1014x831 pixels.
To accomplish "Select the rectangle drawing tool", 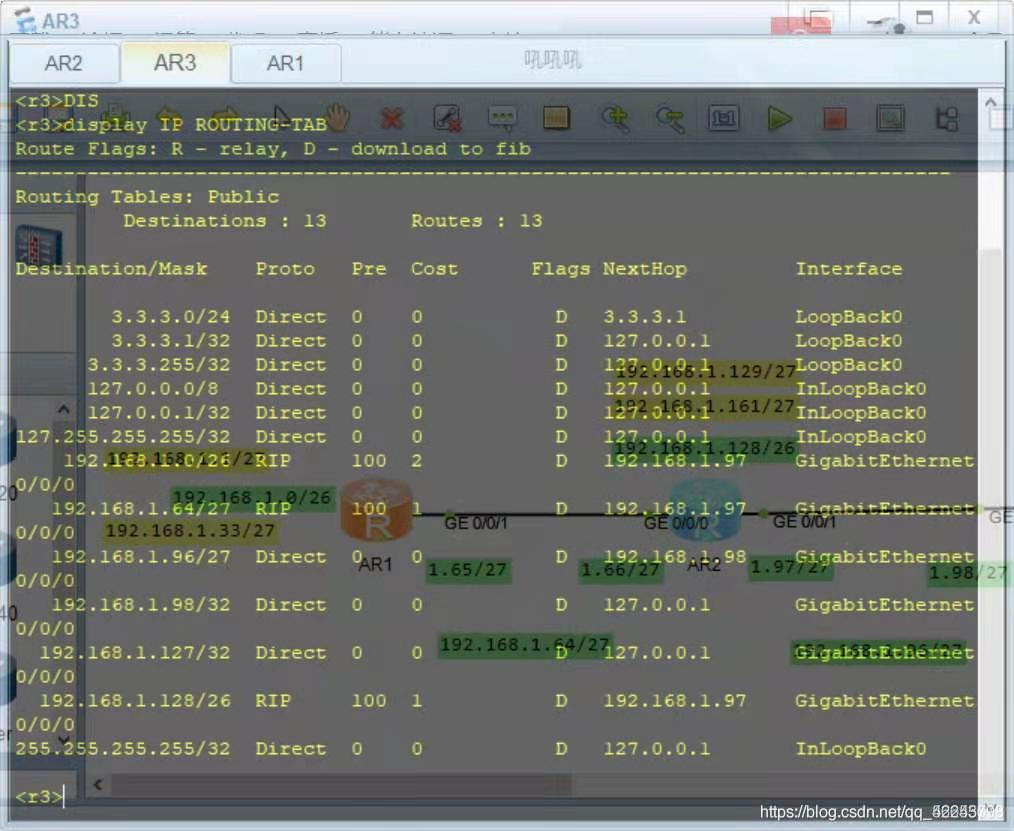I will tap(556, 118).
